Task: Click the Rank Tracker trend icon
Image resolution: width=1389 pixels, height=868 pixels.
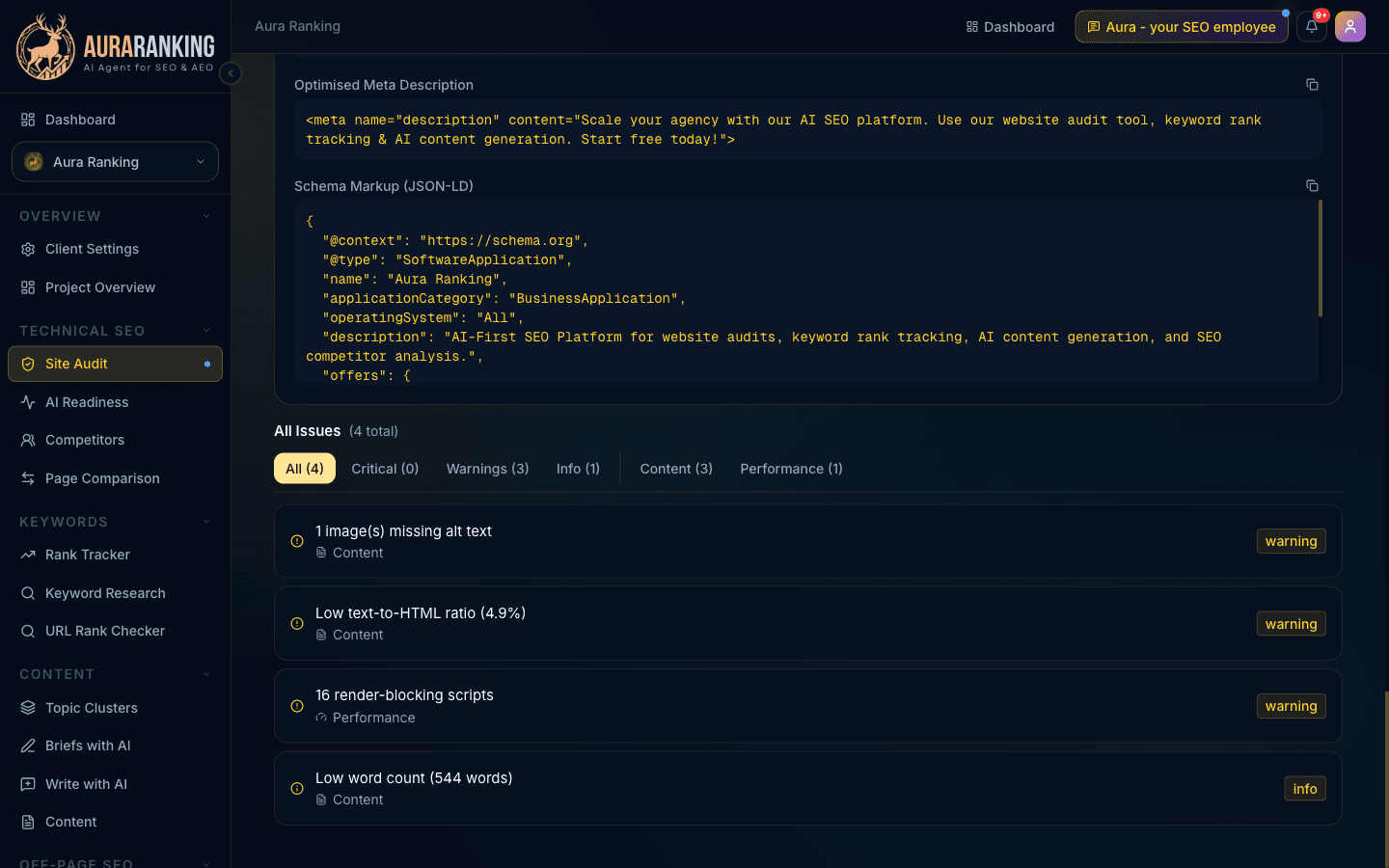Action: tap(28, 555)
